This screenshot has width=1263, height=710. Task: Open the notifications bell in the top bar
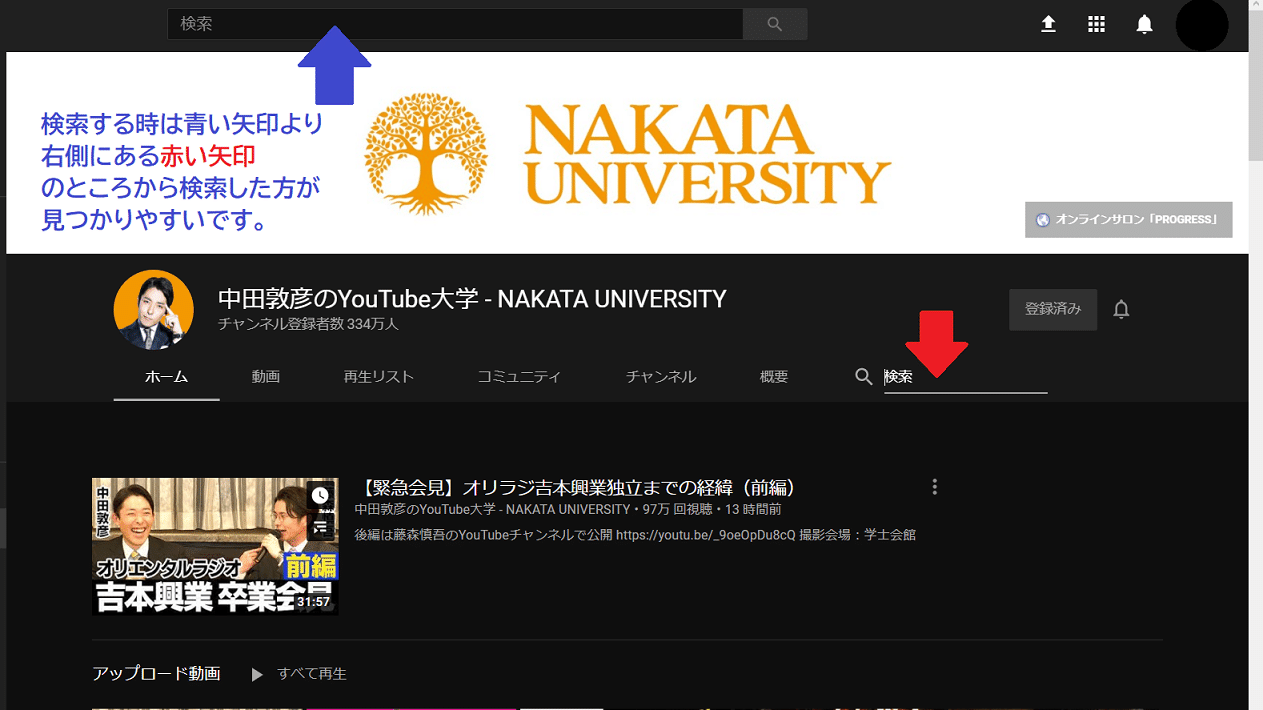(1144, 24)
